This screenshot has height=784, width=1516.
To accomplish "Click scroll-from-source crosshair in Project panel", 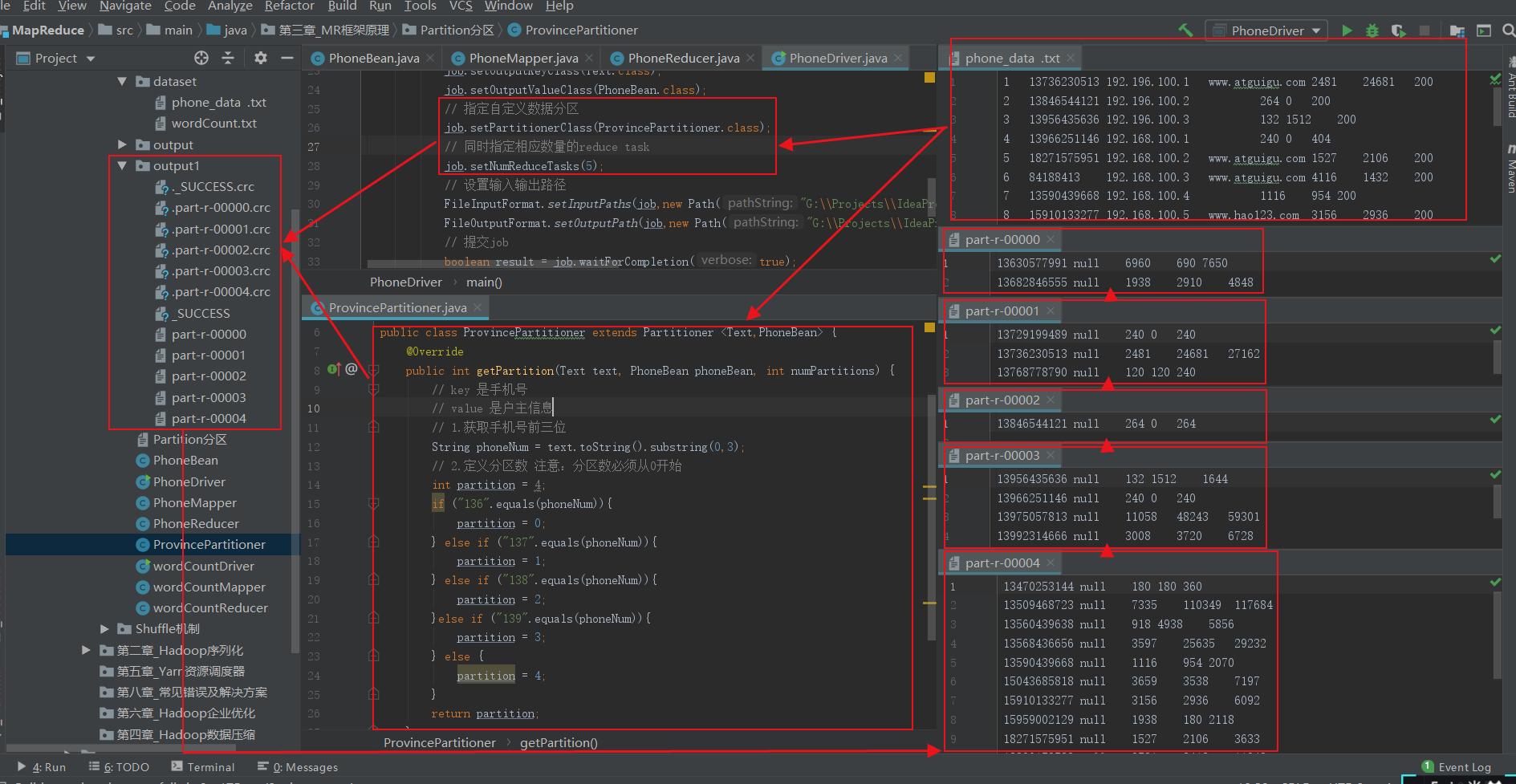I will click(201, 58).
